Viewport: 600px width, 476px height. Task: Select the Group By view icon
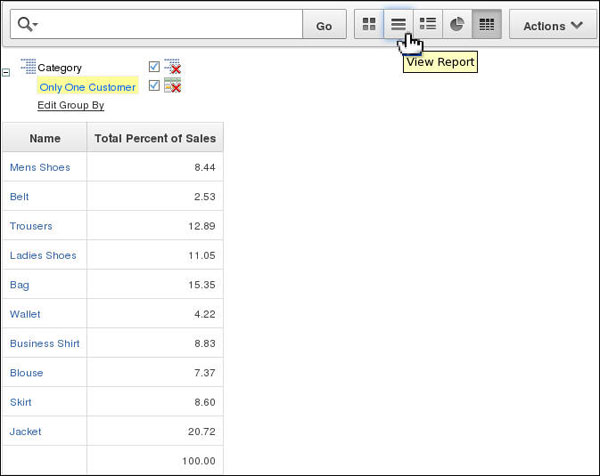[487, 24]
